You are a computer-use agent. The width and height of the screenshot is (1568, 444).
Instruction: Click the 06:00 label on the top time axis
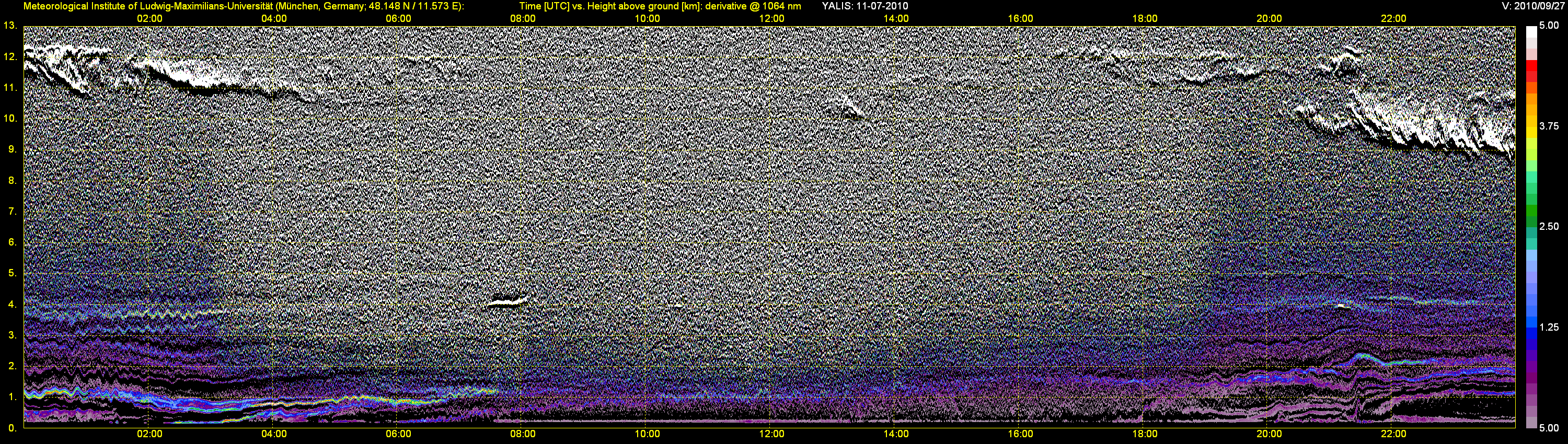pos(399,19)
